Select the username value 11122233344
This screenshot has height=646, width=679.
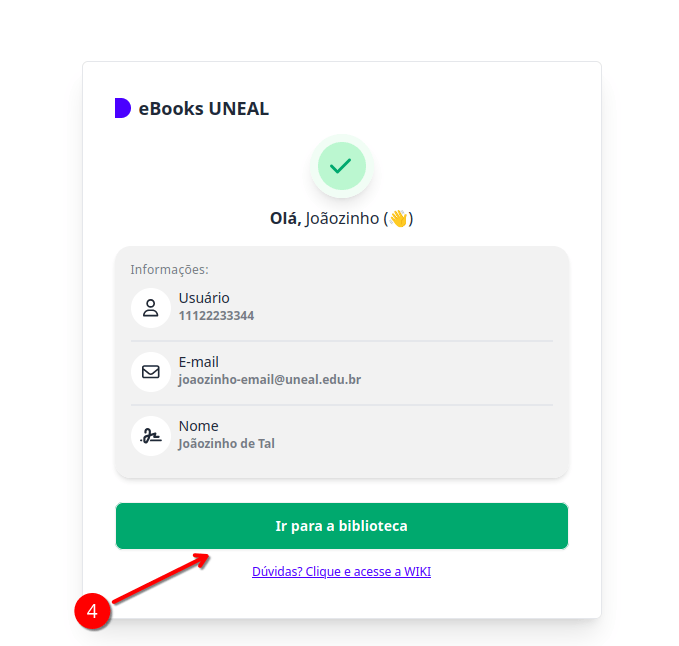coord(216,316)
